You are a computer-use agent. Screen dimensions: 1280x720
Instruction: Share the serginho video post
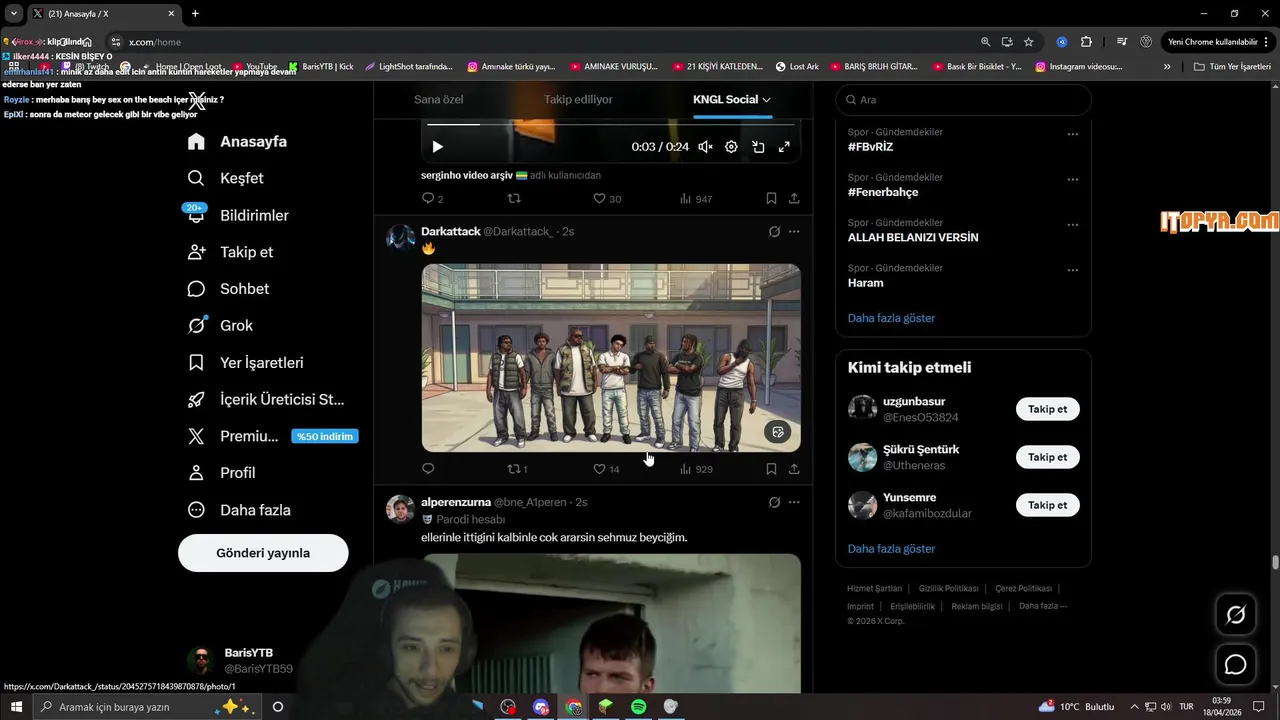(x=794, y=199)
